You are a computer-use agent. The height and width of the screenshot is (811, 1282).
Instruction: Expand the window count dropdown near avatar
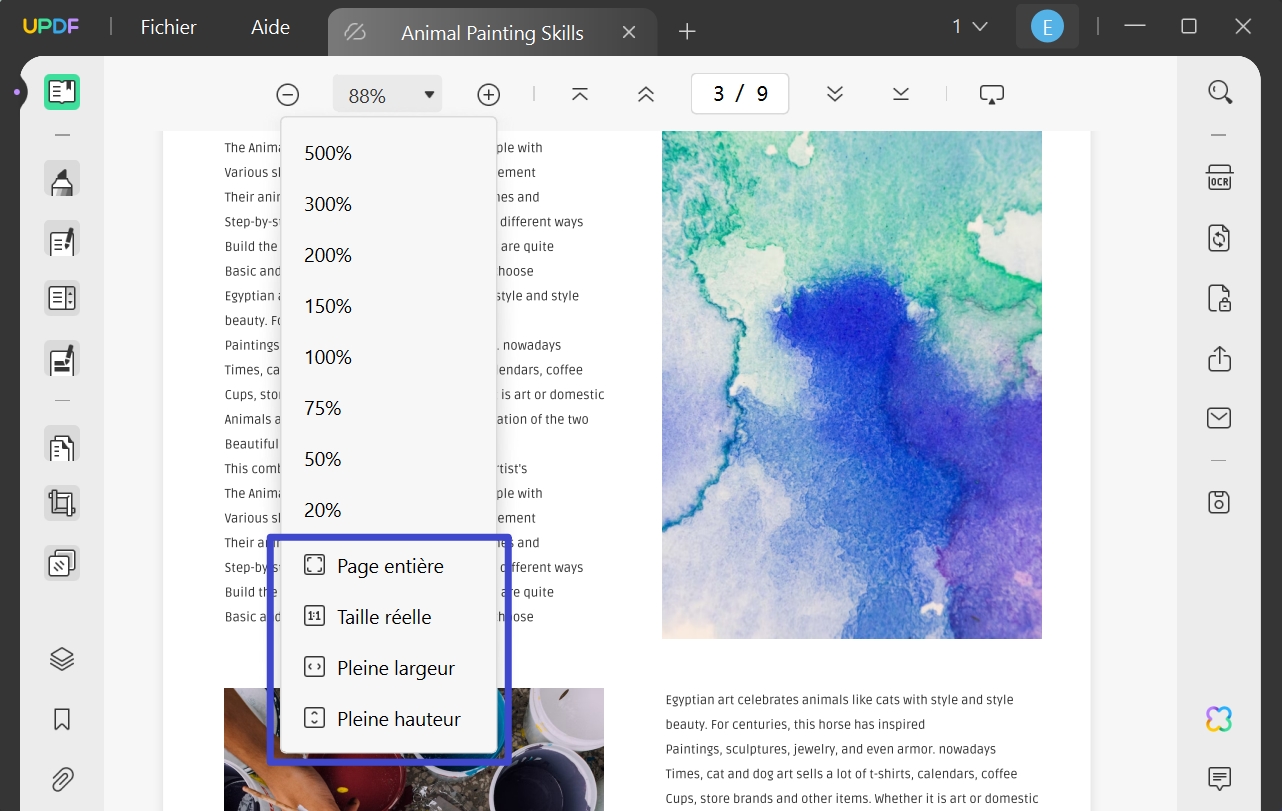coord(968,26)
